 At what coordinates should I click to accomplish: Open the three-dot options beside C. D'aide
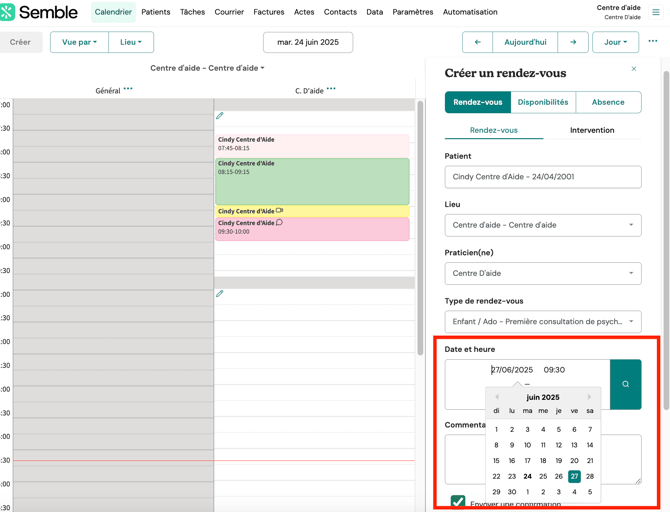tap(331, 90)
